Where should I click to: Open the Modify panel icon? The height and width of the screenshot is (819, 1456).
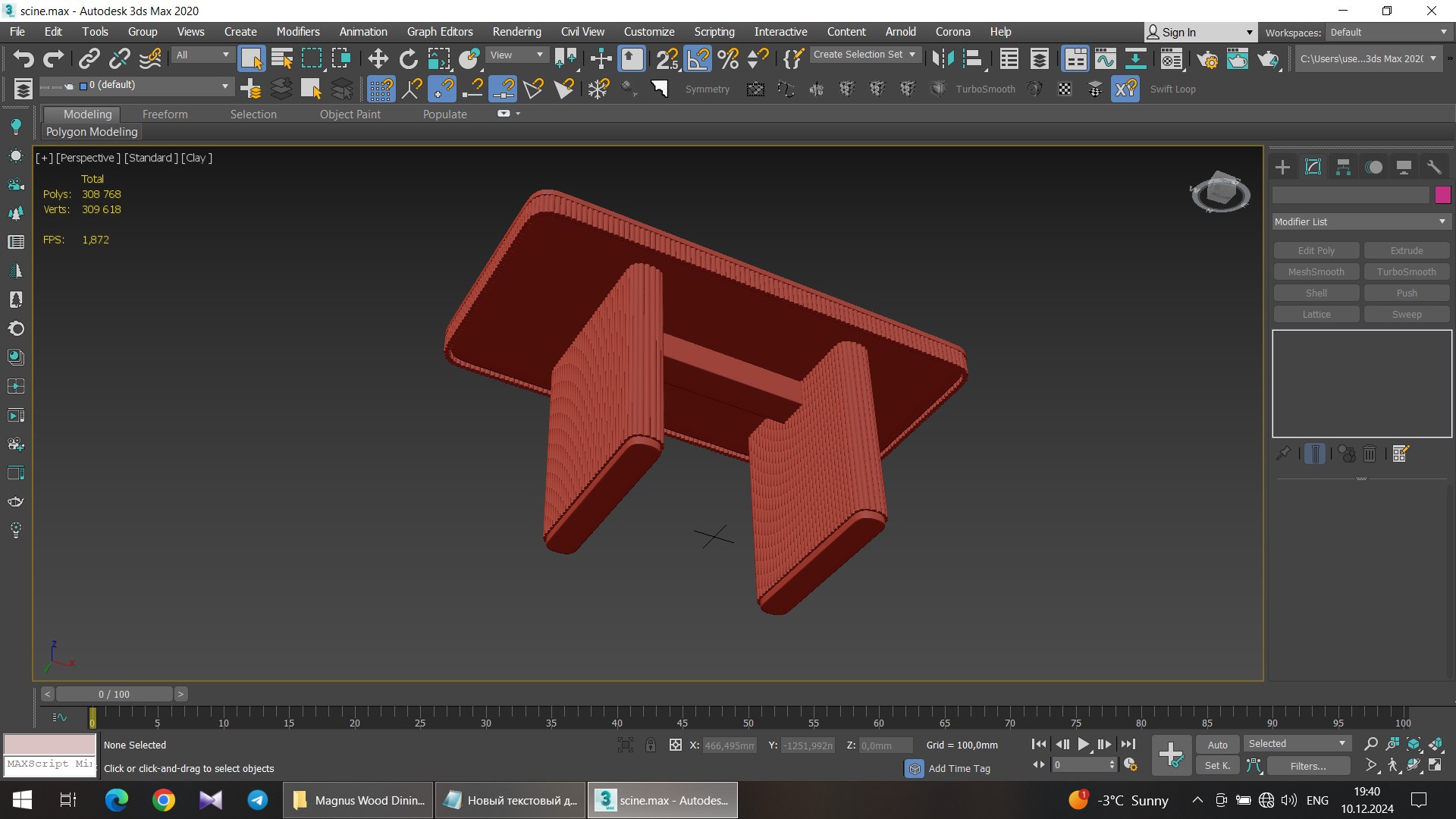[x=1313, y=167]
